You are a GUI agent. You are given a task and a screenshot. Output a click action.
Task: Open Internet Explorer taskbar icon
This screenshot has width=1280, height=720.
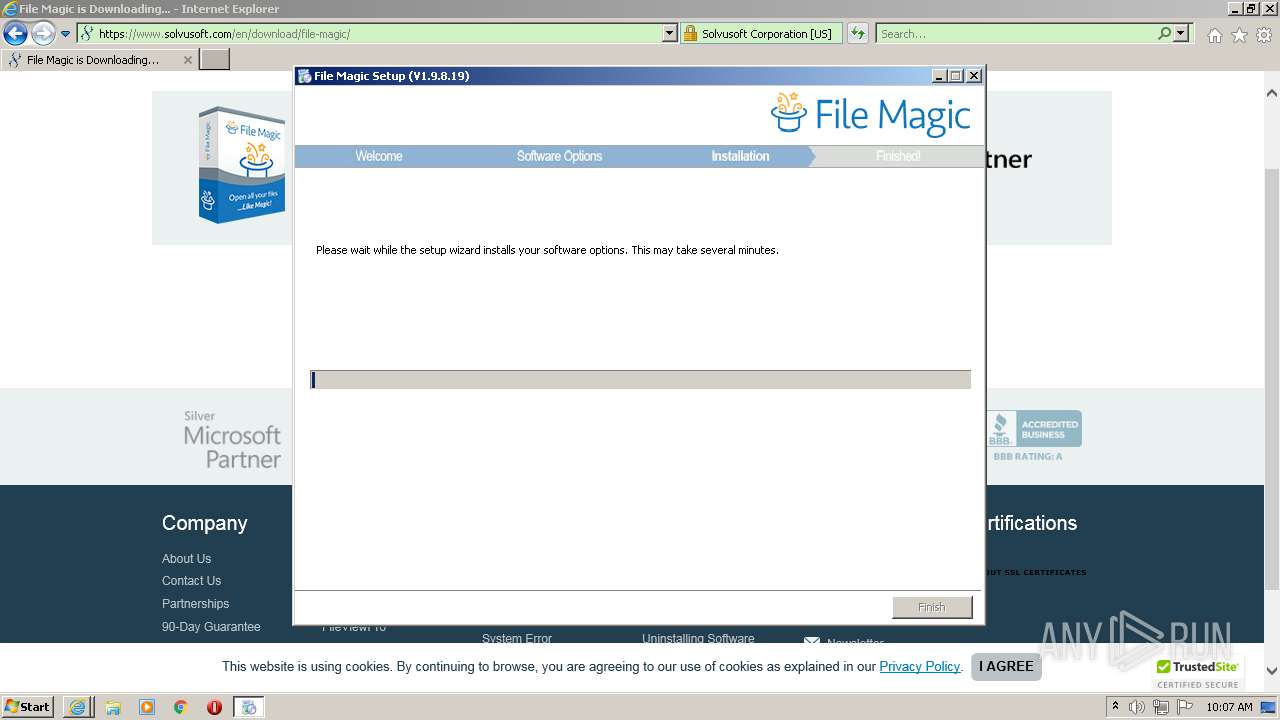78,707
